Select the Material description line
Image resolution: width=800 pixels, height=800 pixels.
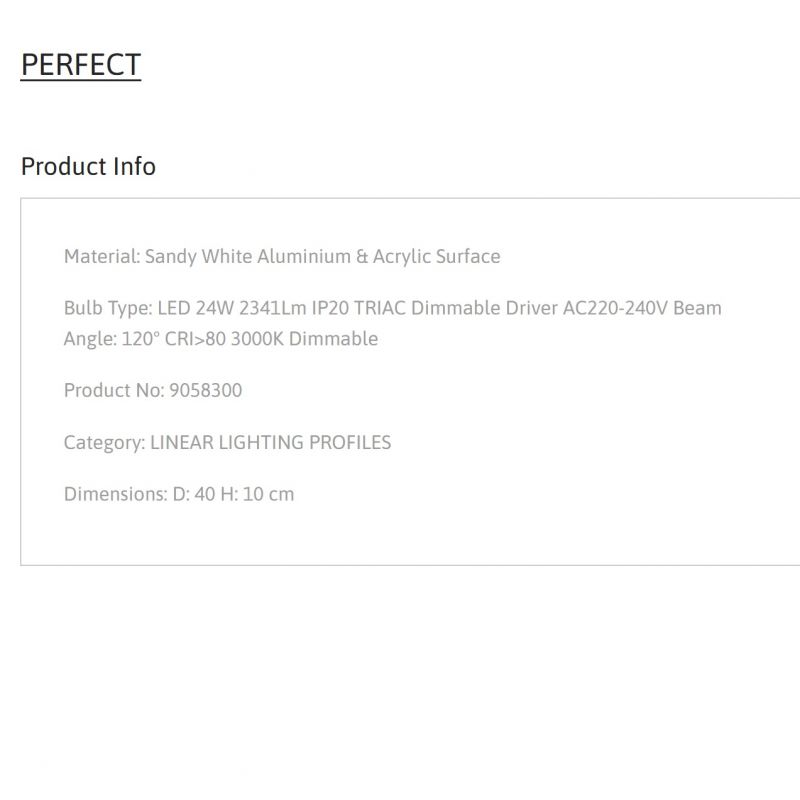(282, 257)
